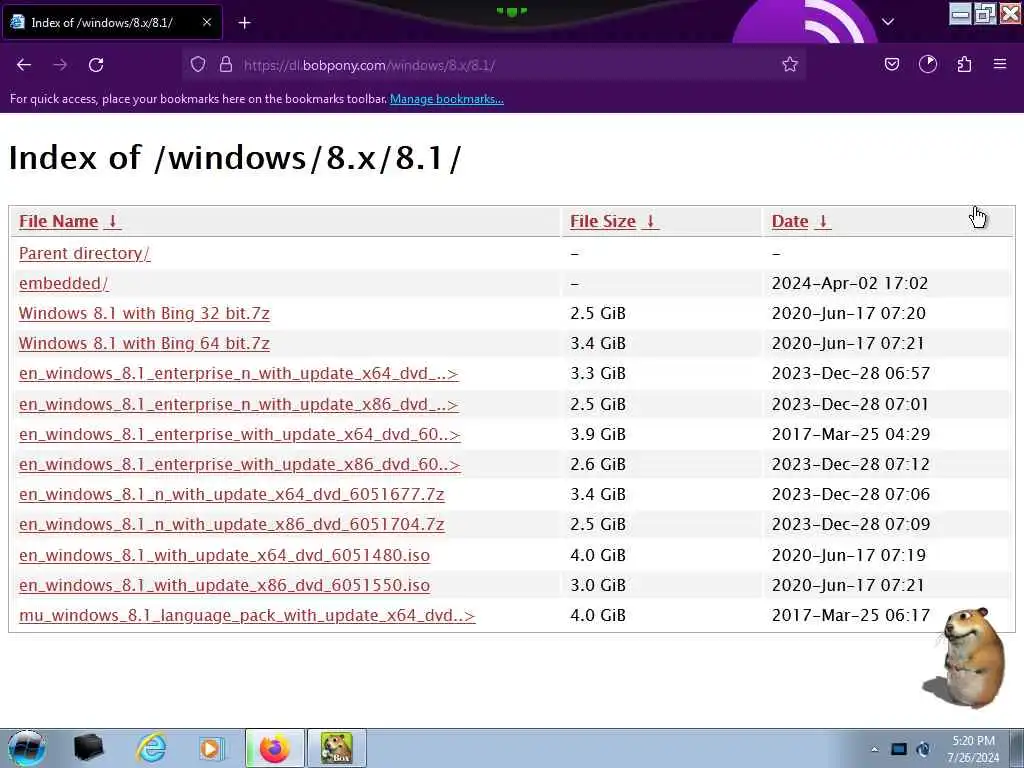Image resolution: width=1024 pixels, height=768 pixels.
Task: Reload the current page
Action: [x=96, y=65]
